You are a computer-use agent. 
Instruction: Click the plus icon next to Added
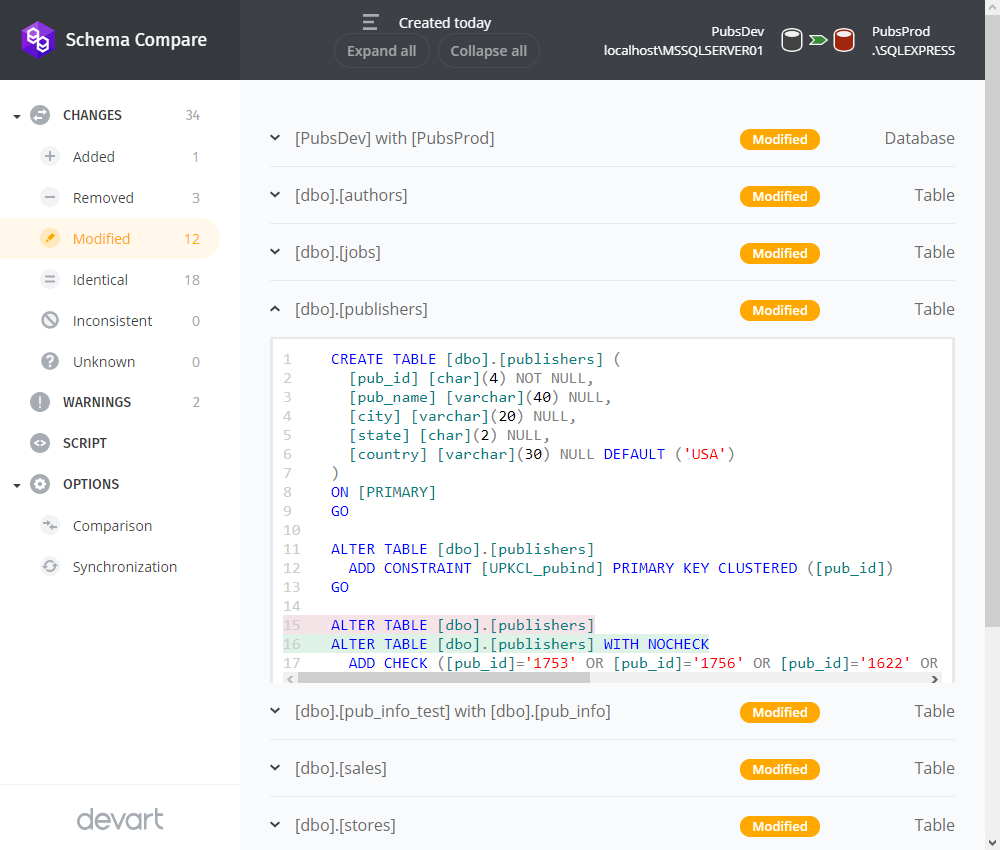(50, 156)
